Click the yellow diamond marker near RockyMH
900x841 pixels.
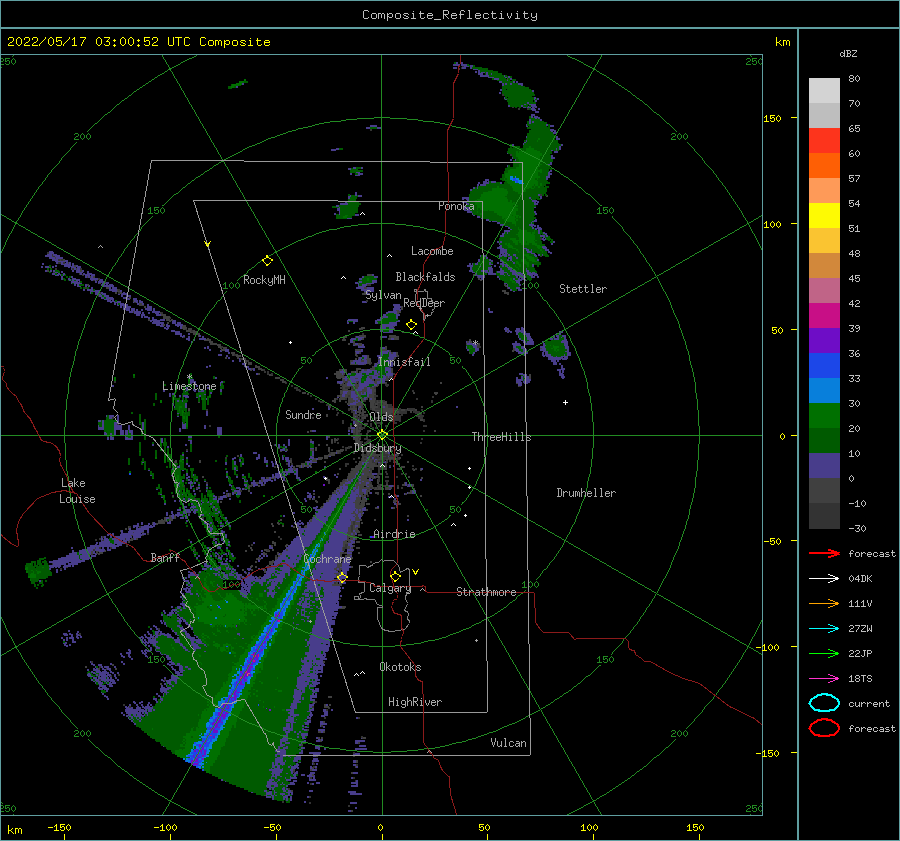[x=267, y=261]
